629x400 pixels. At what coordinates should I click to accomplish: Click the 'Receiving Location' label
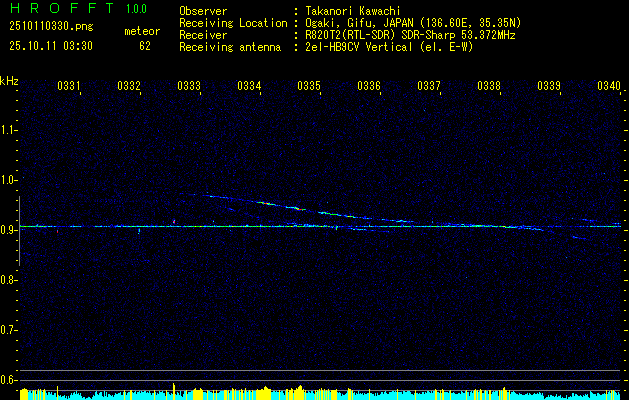(233, 23)
